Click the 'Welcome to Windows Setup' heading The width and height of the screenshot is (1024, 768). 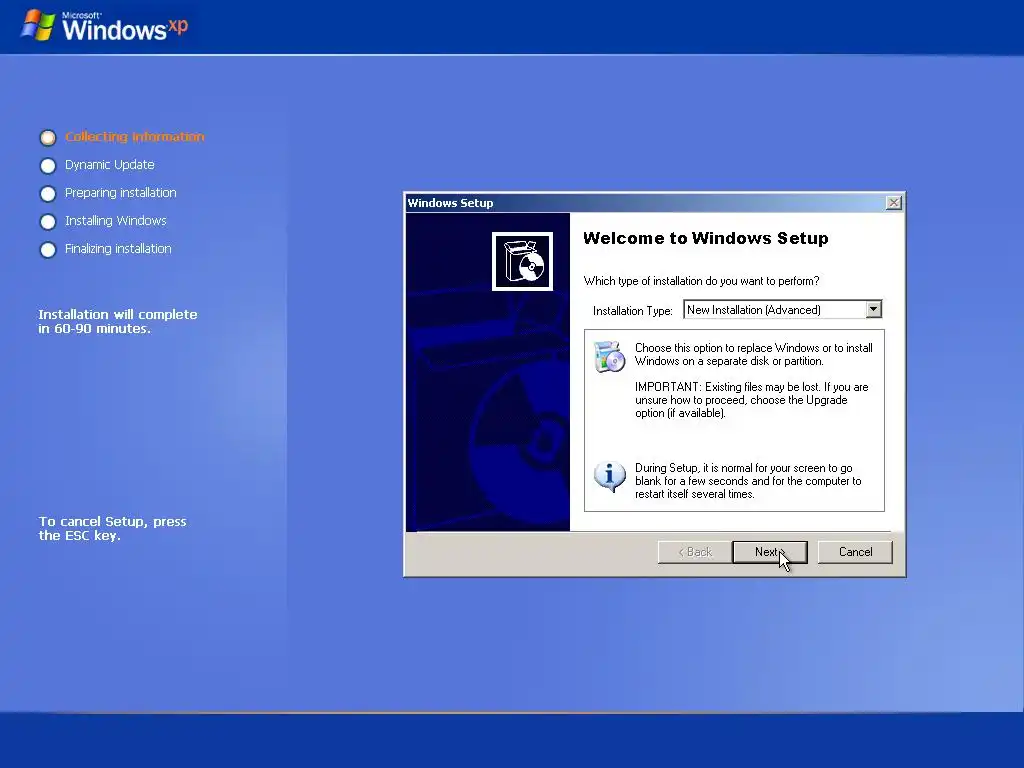coord(705,238)
